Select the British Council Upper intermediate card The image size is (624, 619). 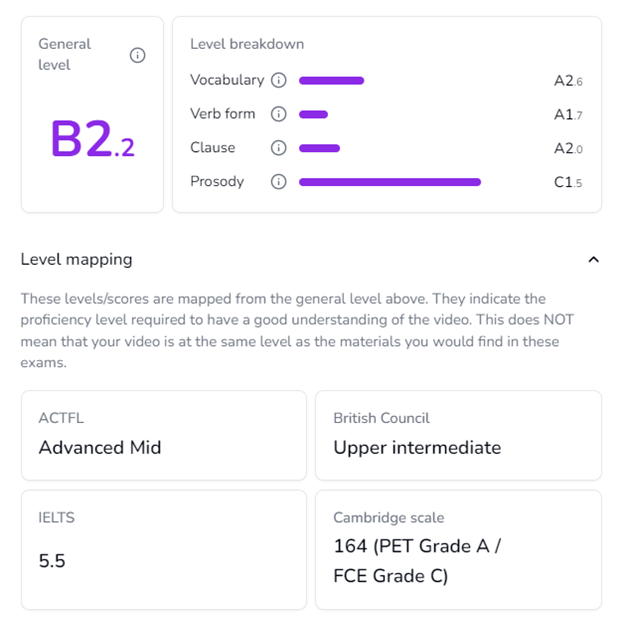click(458, 435)
